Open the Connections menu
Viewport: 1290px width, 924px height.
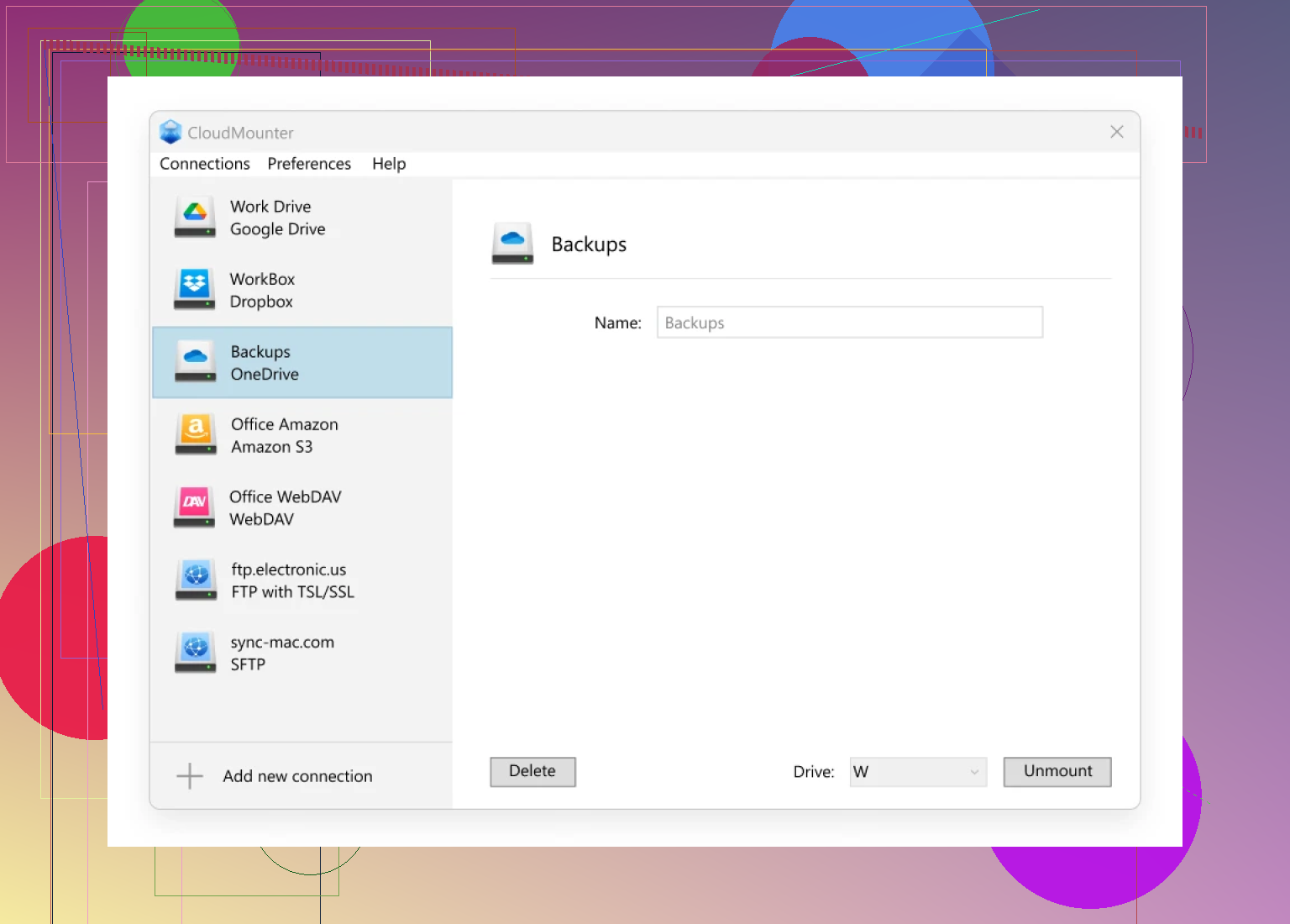point(205,164)
